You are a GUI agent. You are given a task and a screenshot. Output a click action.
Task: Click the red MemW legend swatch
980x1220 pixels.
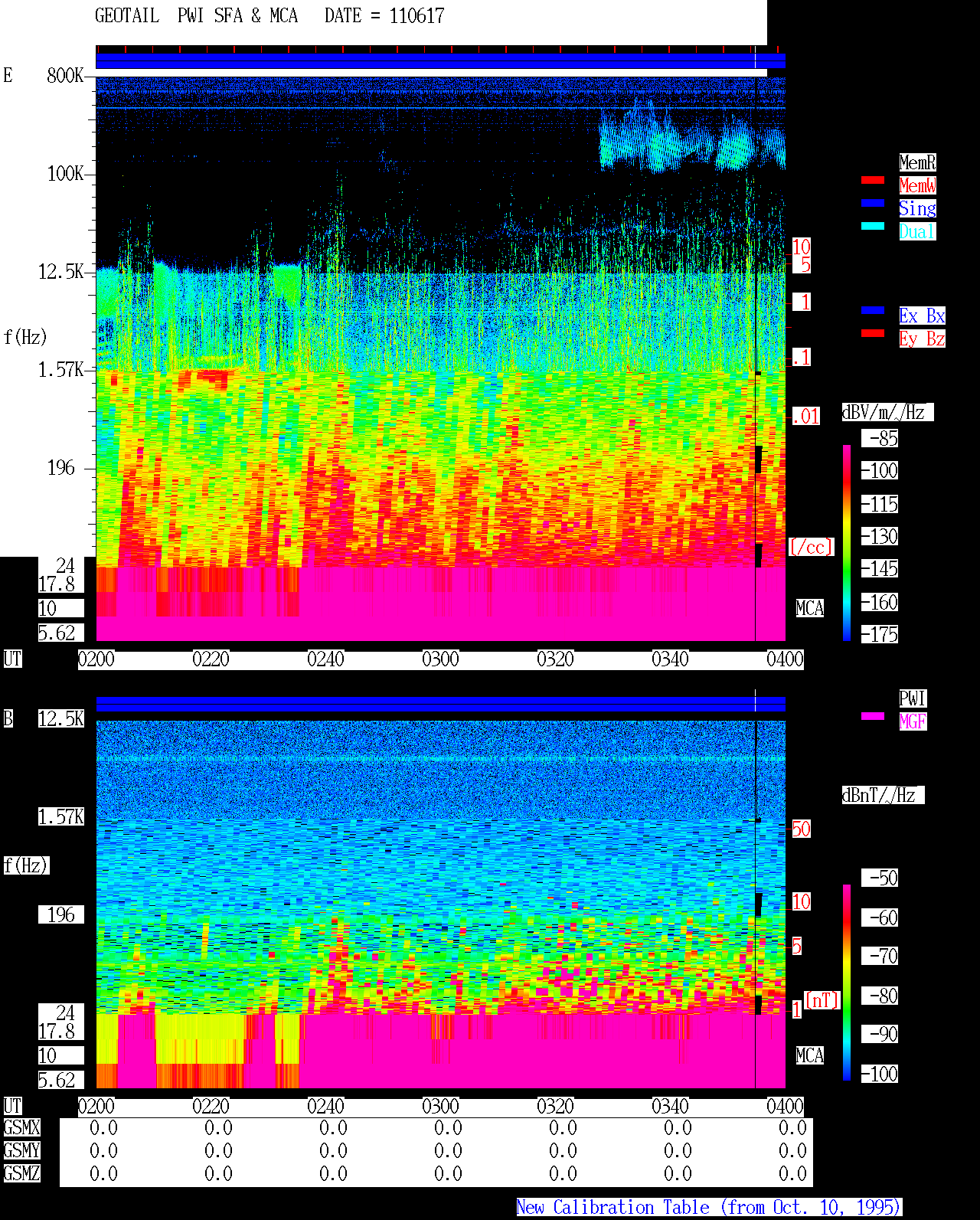(x=873, y=180)
